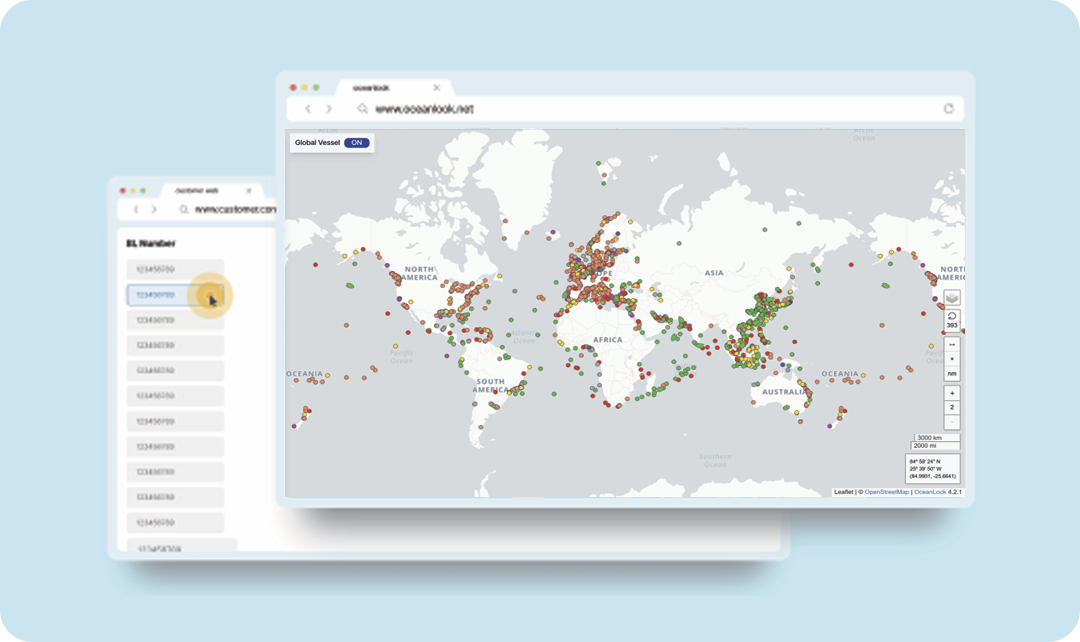The width and height of the screenshot is (1080, 642).
Task: Select the first BL Number entry
Action: (x=175, y=270)
